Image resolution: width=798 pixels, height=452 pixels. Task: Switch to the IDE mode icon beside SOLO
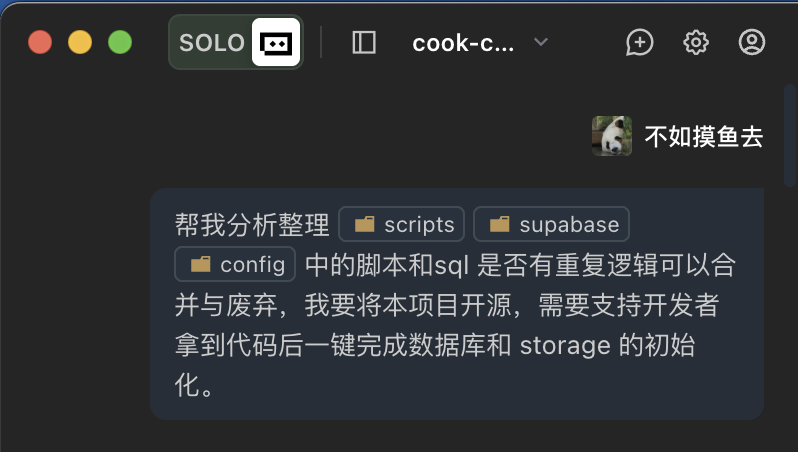(x=276, y=42)
